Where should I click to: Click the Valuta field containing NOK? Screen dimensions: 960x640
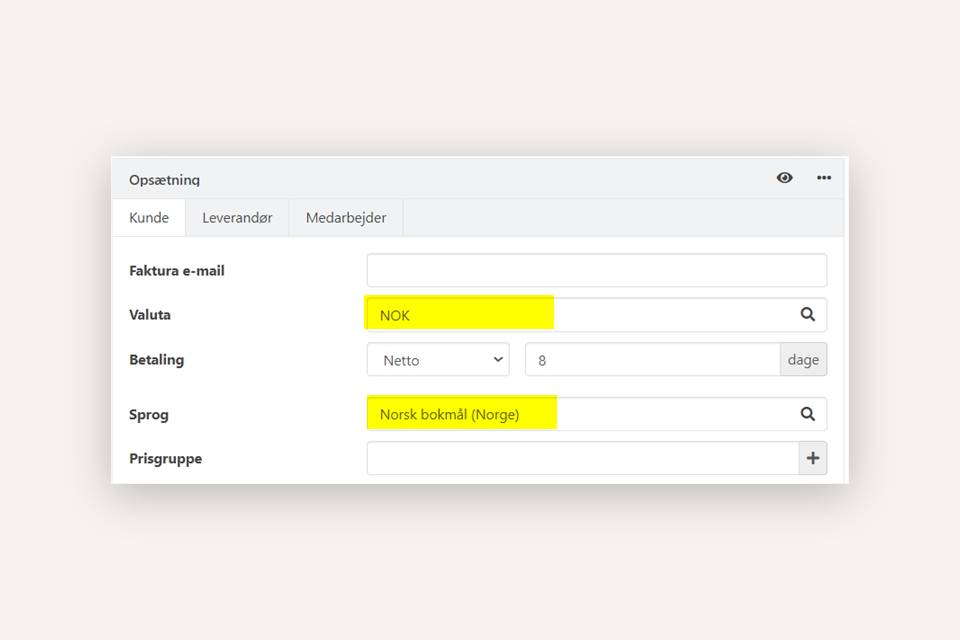[580, 315]
